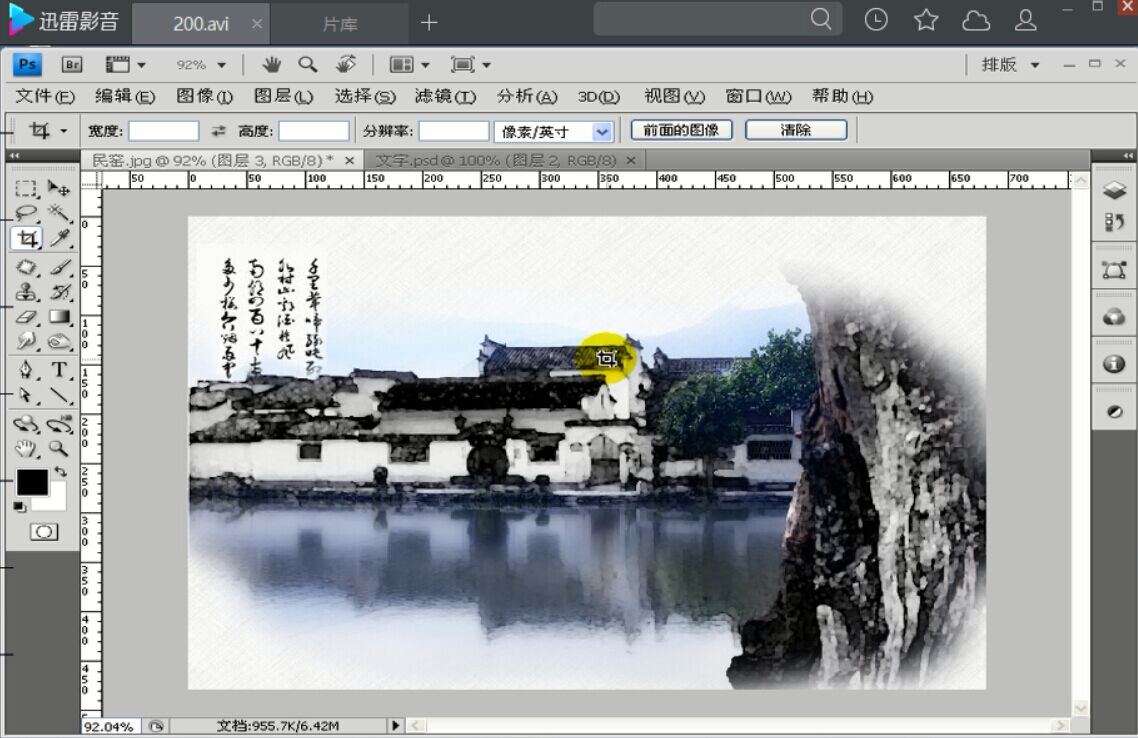Enter Quick Mask mode

click(x=43, y=531)
